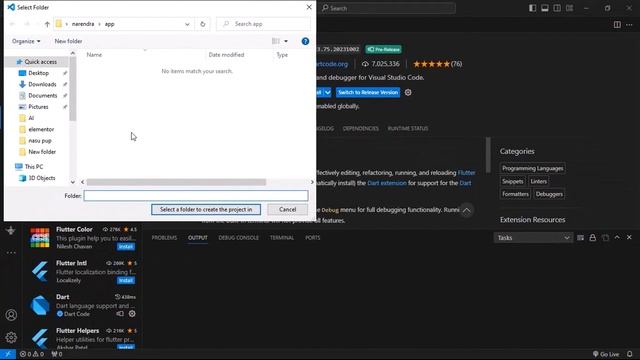Screen dimensions: 640x360
Task: Show errors and warnings count
Action: pyautogui.click(x=32, y=354)
